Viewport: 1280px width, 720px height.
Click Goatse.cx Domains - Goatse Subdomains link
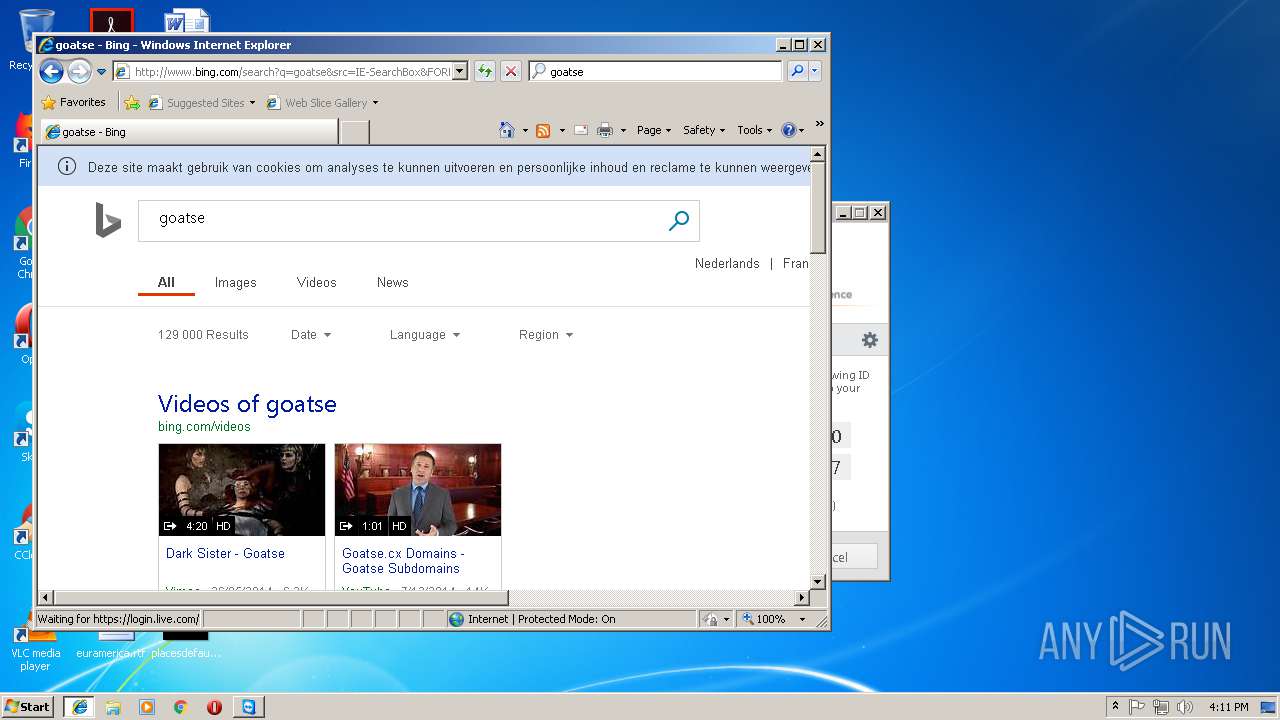[403, 561]
